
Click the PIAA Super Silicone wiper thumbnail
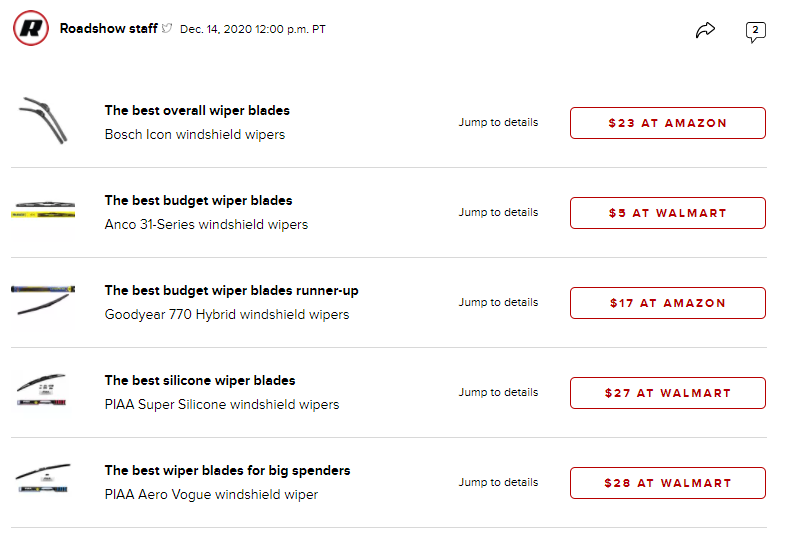42,391
